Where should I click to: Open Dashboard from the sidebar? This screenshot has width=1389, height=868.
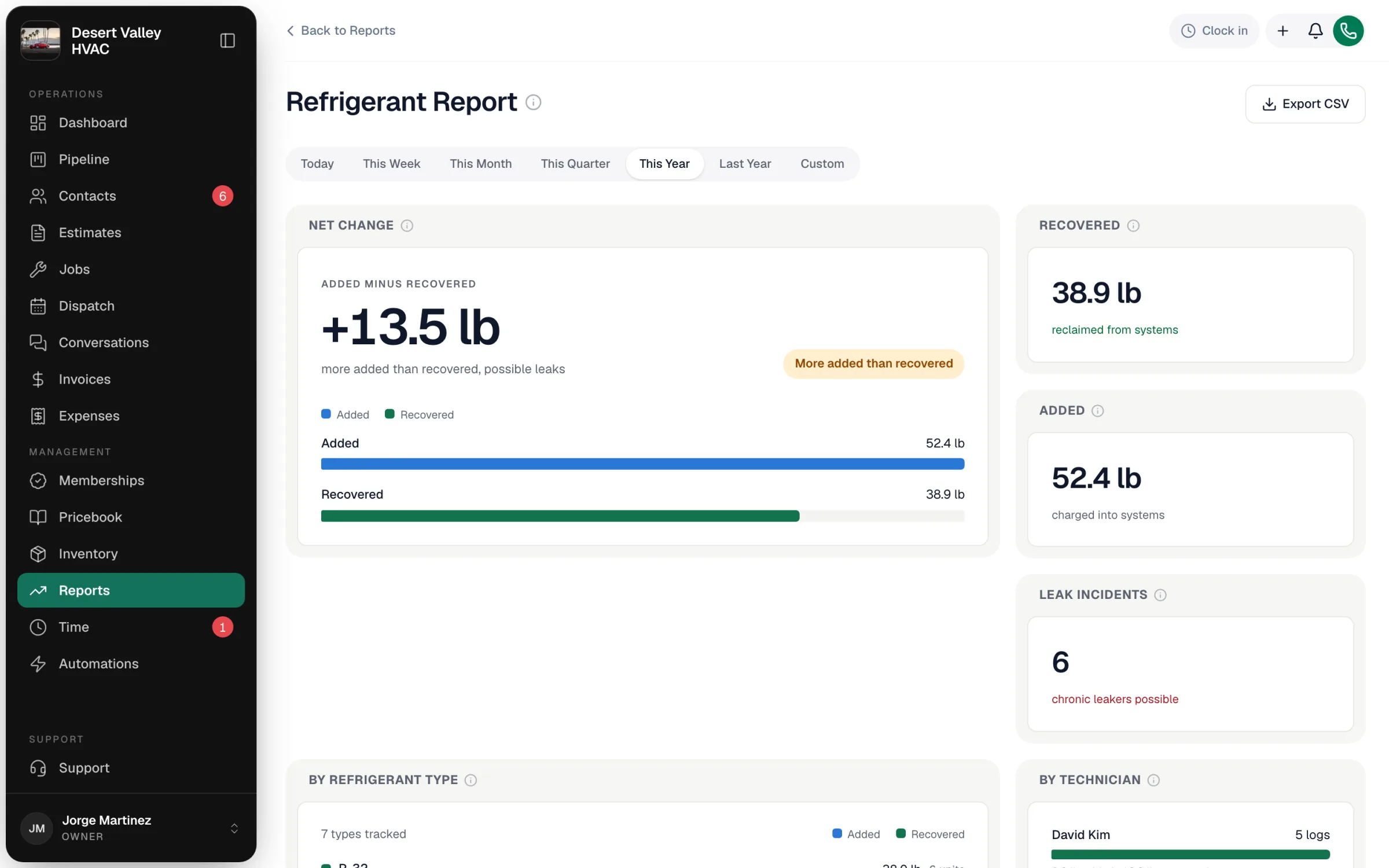(131, 123)
